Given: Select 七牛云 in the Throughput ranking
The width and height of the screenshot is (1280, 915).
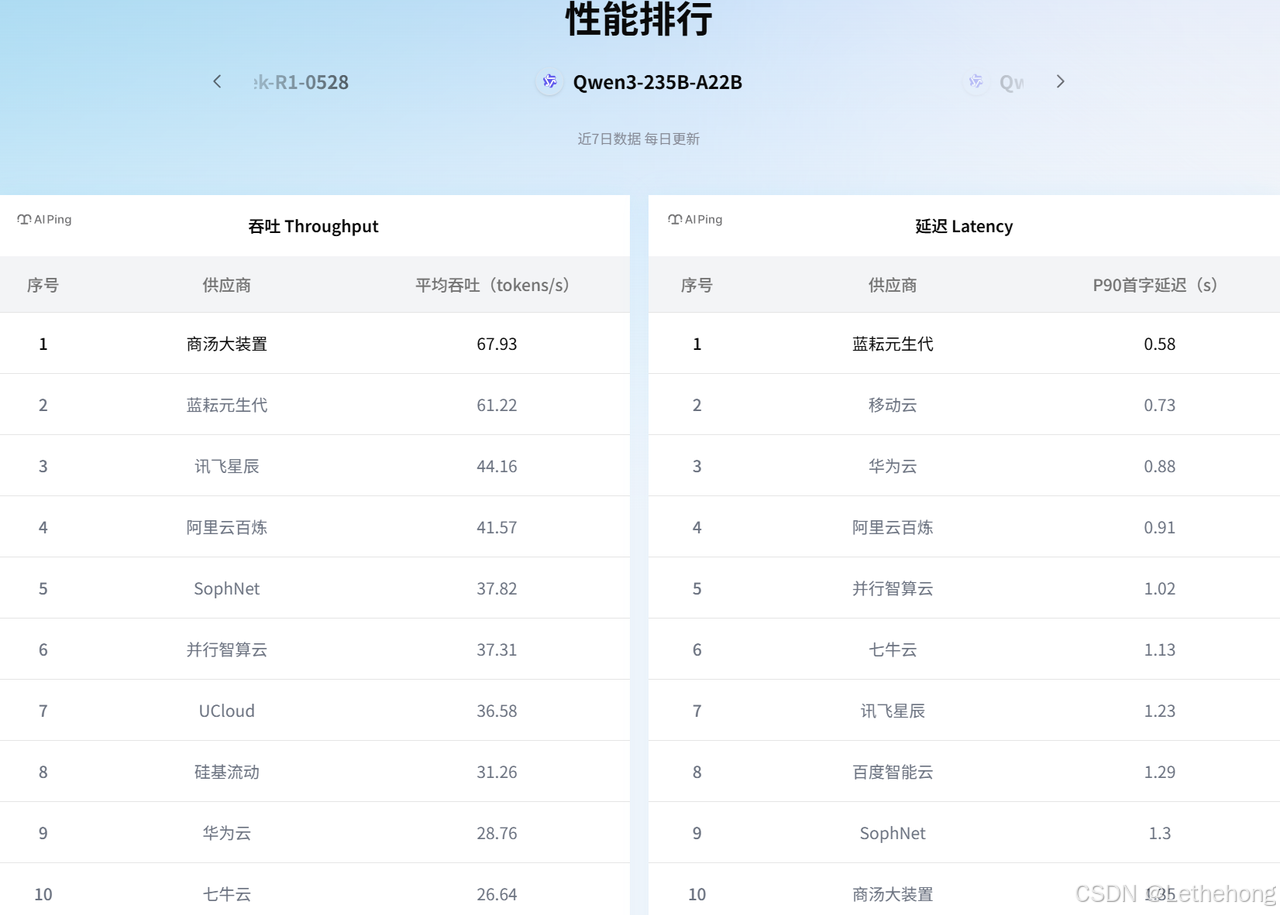Looking at the screenshot, I should point(227,894).
